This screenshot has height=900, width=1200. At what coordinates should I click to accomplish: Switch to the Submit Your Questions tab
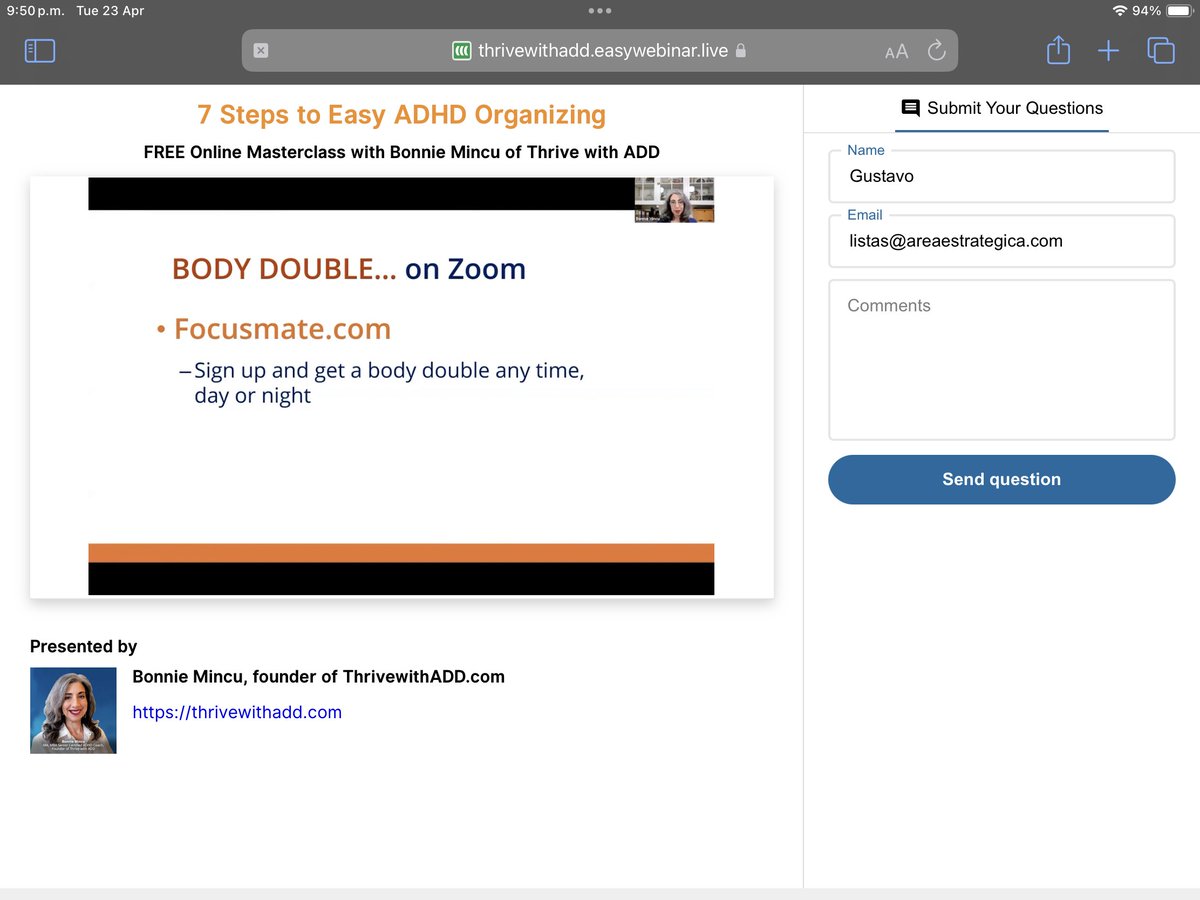(1002, 108)
